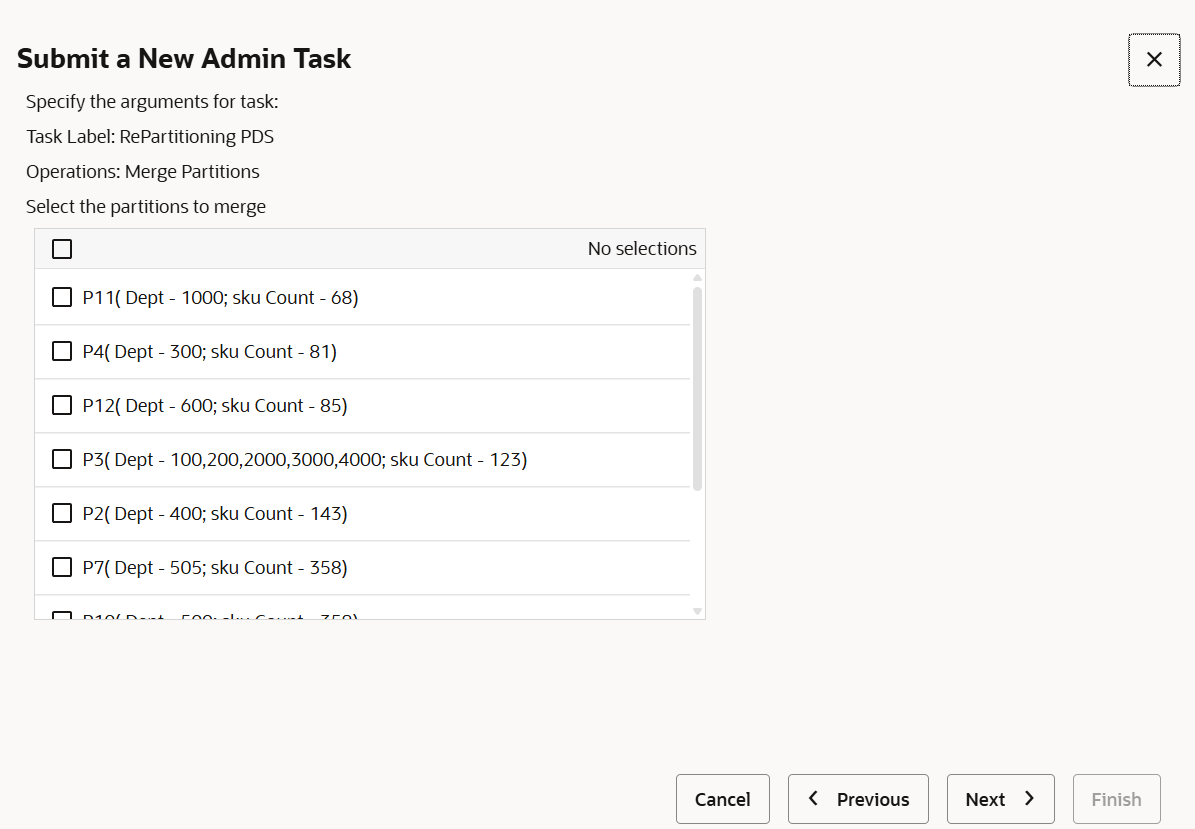Viewport: 1195px width, 829px height.
Task: Click the Finish button
Action: (x=1116, y=799)
